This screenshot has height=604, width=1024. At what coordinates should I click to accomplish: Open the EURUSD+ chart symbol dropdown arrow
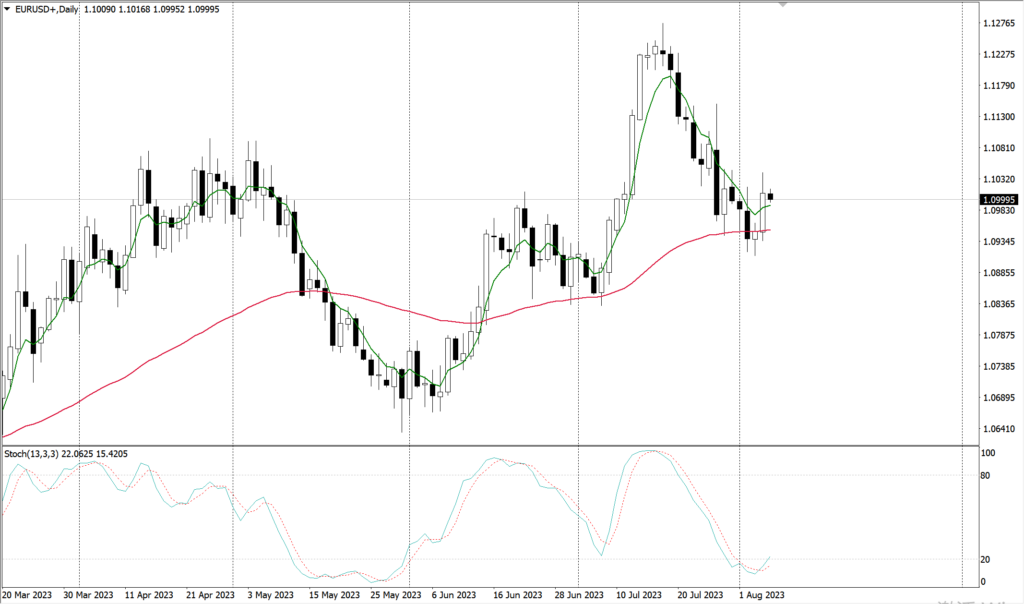(8, 8)
